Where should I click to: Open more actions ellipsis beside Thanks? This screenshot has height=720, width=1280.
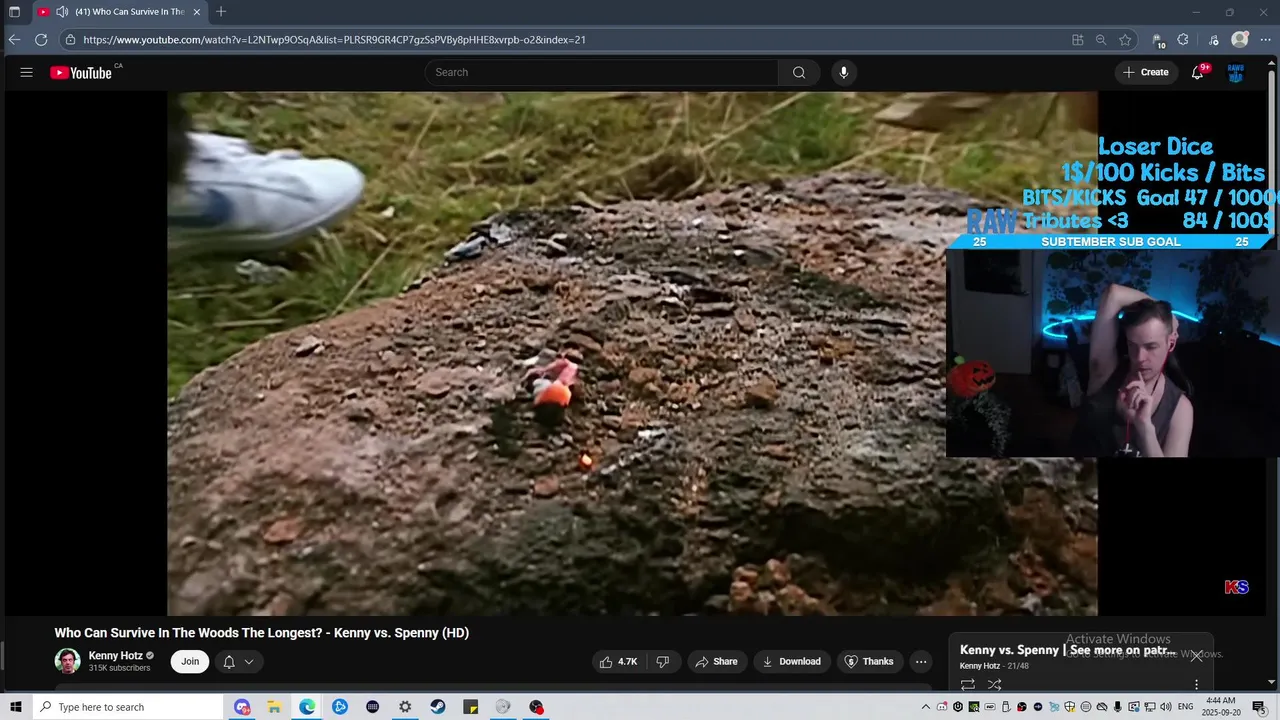[x=921, y=661]
